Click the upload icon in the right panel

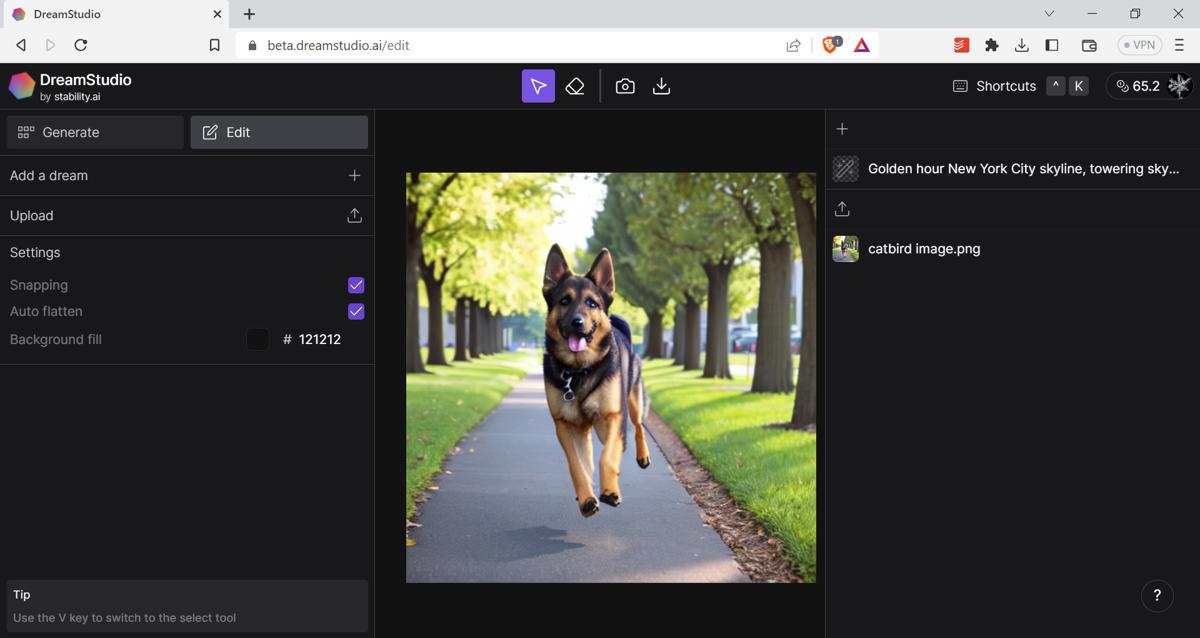click(842, 208)
